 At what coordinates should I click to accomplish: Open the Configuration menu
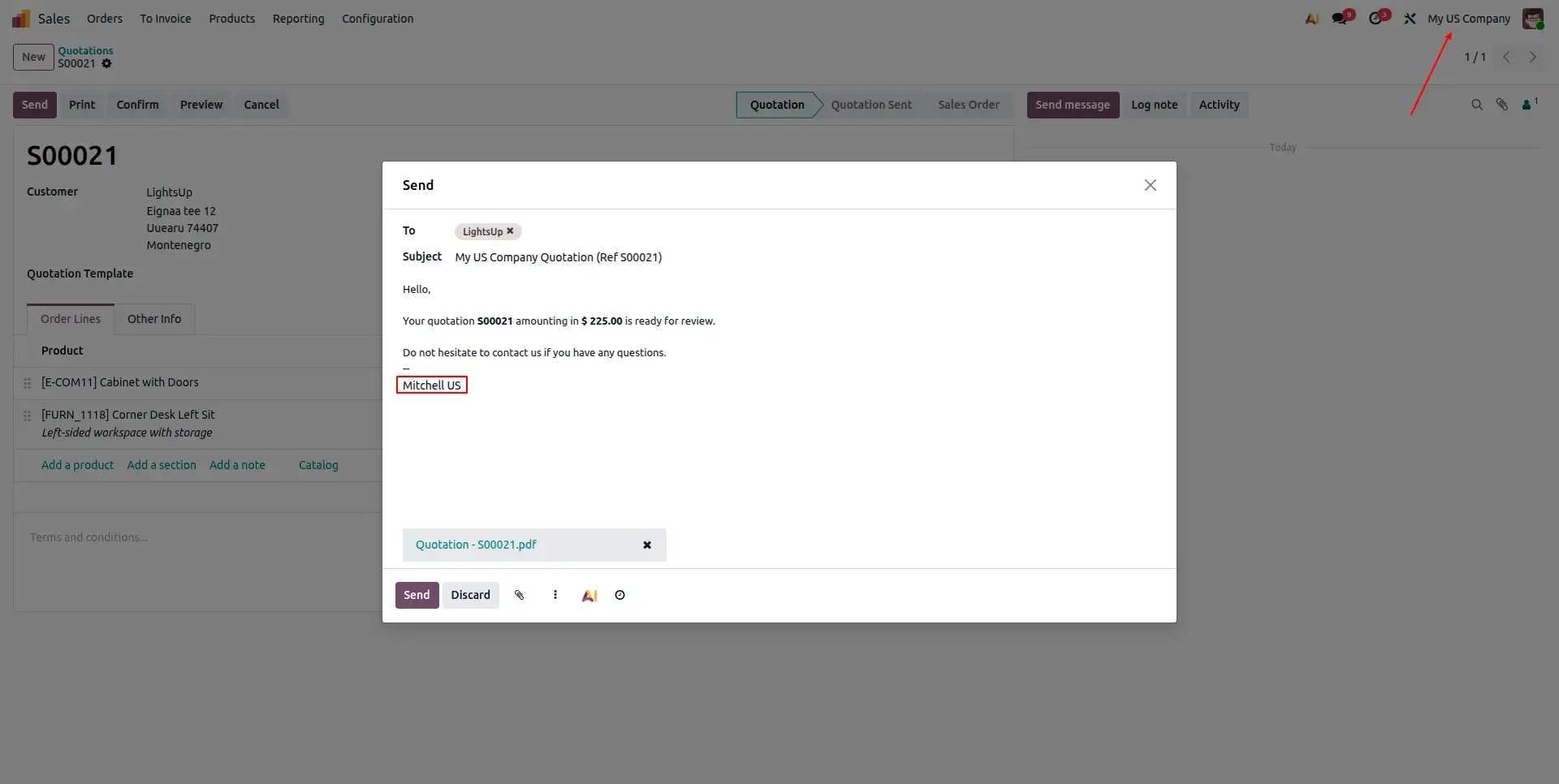[378, 19]
